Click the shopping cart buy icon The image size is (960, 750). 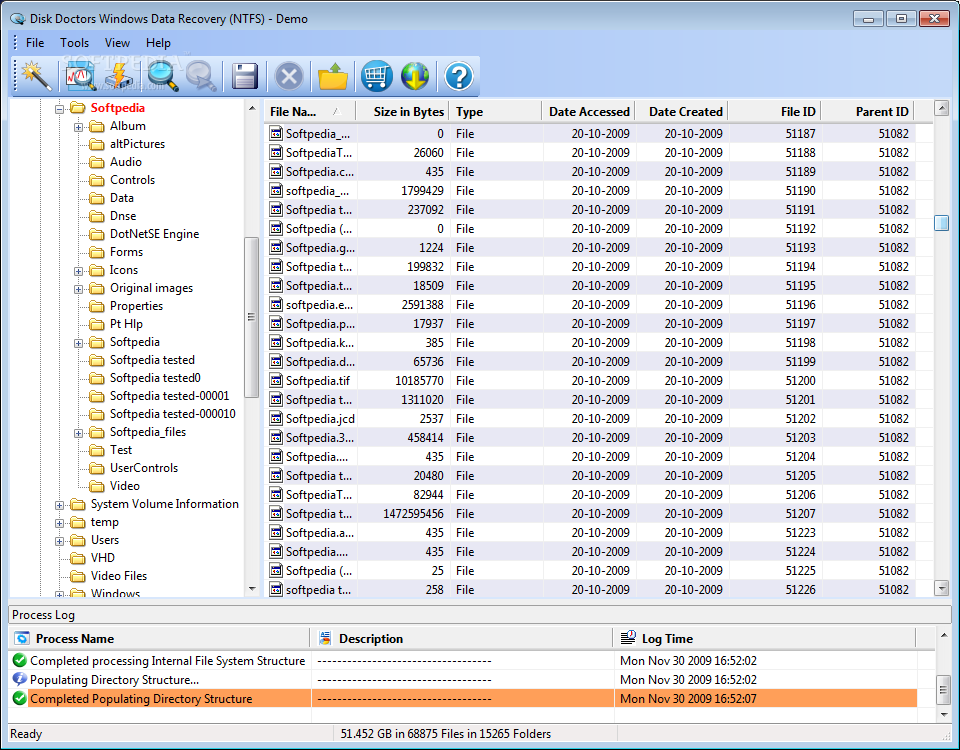pos(377,77)
